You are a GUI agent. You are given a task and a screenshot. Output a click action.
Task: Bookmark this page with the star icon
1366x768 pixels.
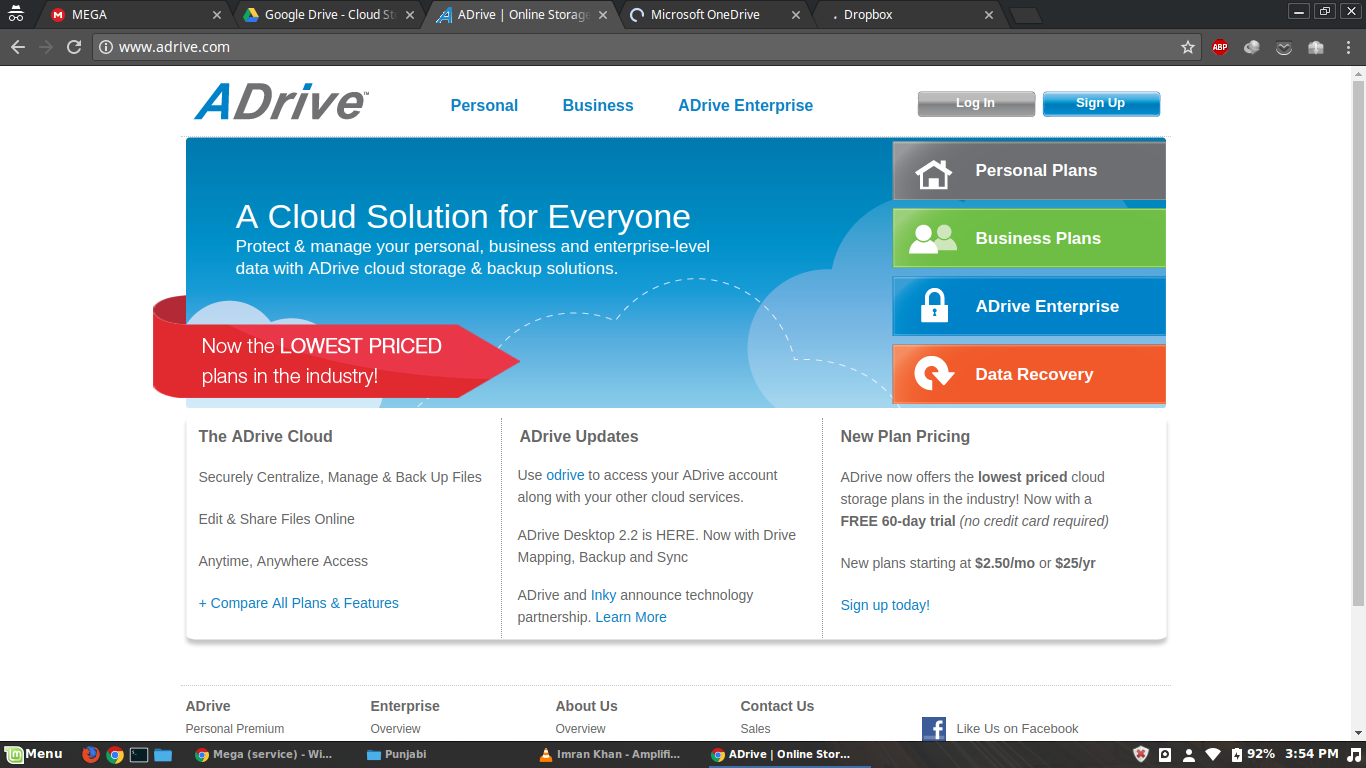point(1188,47)
